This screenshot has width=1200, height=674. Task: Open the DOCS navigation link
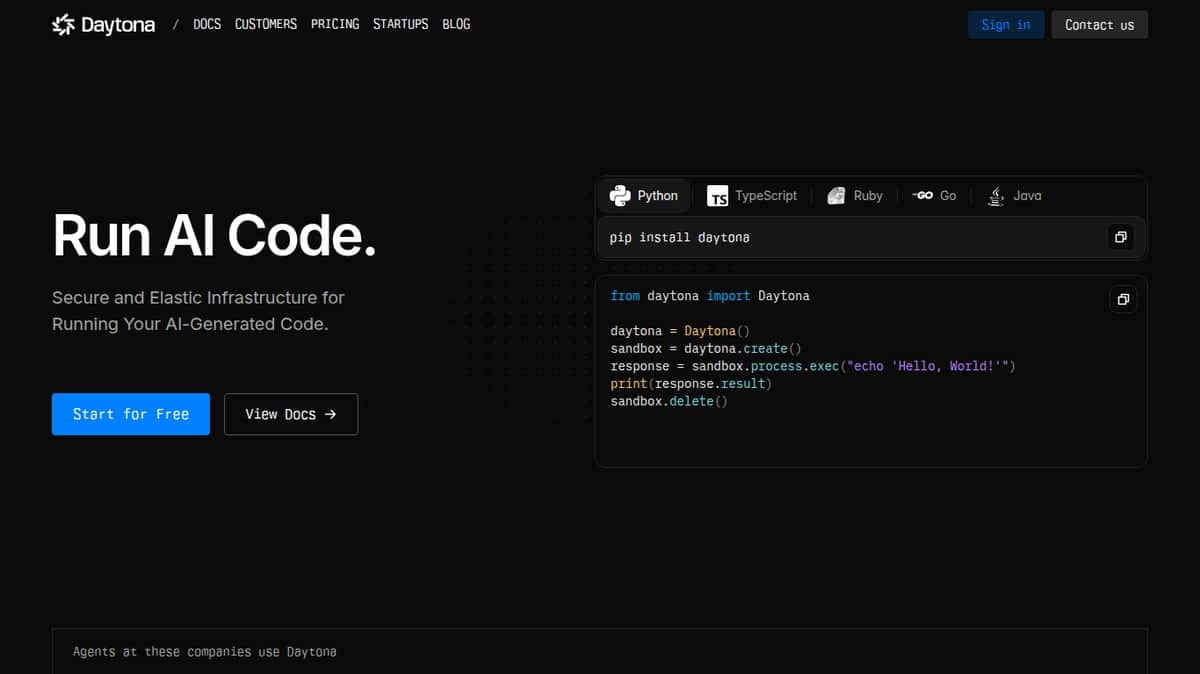[207, 24]
